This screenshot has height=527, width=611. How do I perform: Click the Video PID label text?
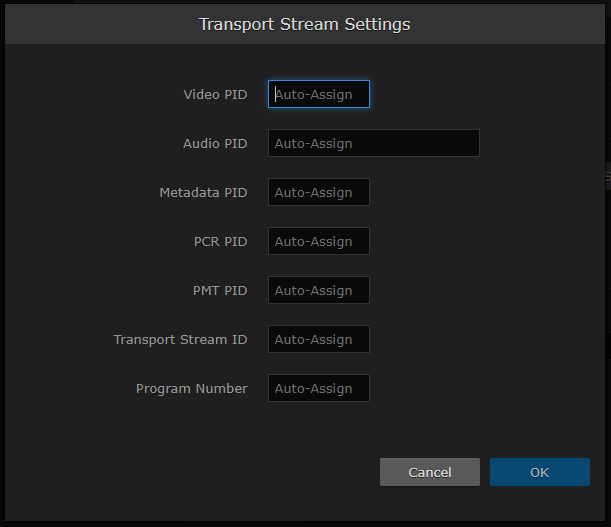[x=215, y=95]
